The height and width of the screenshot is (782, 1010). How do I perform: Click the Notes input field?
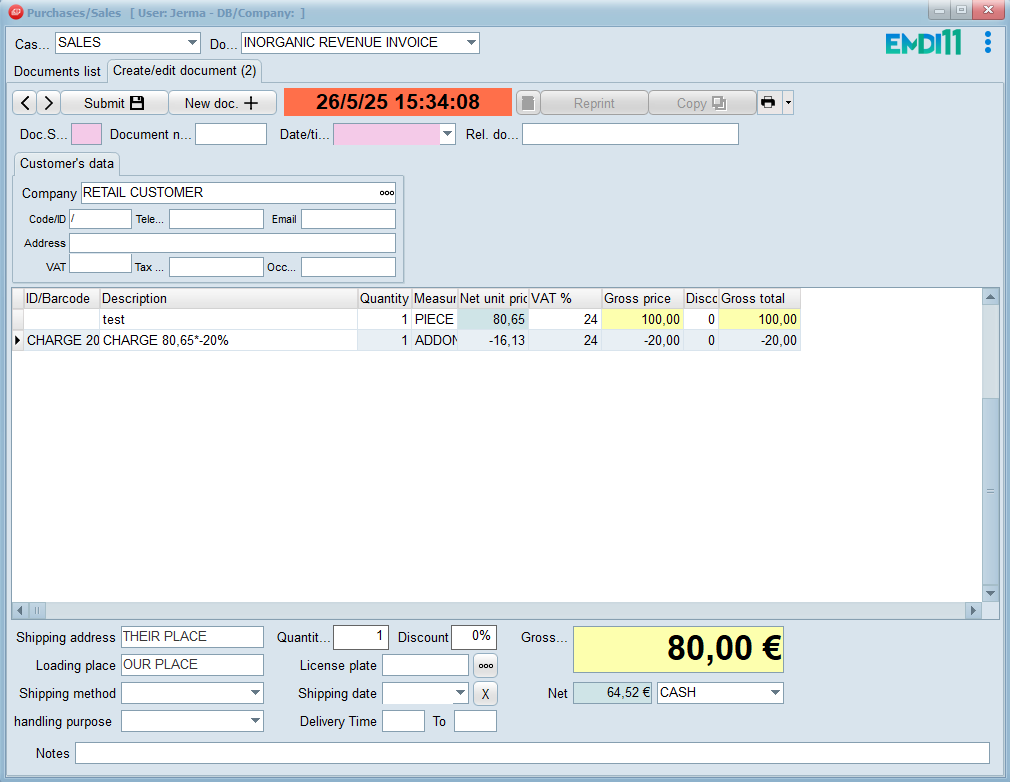click(x=532, y=753)
